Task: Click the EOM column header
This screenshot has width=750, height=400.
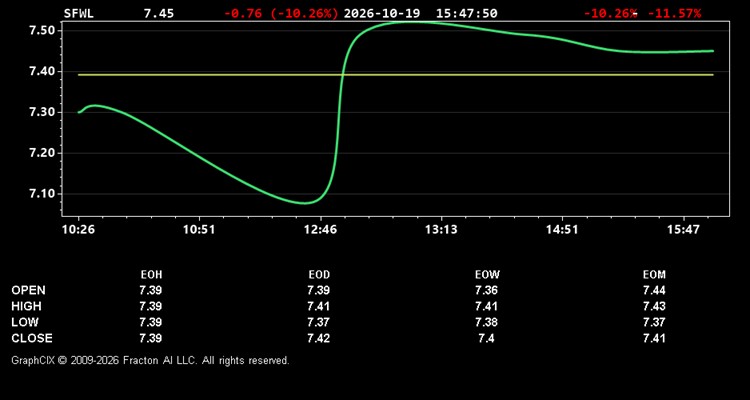Action: (x=654, y=275)
